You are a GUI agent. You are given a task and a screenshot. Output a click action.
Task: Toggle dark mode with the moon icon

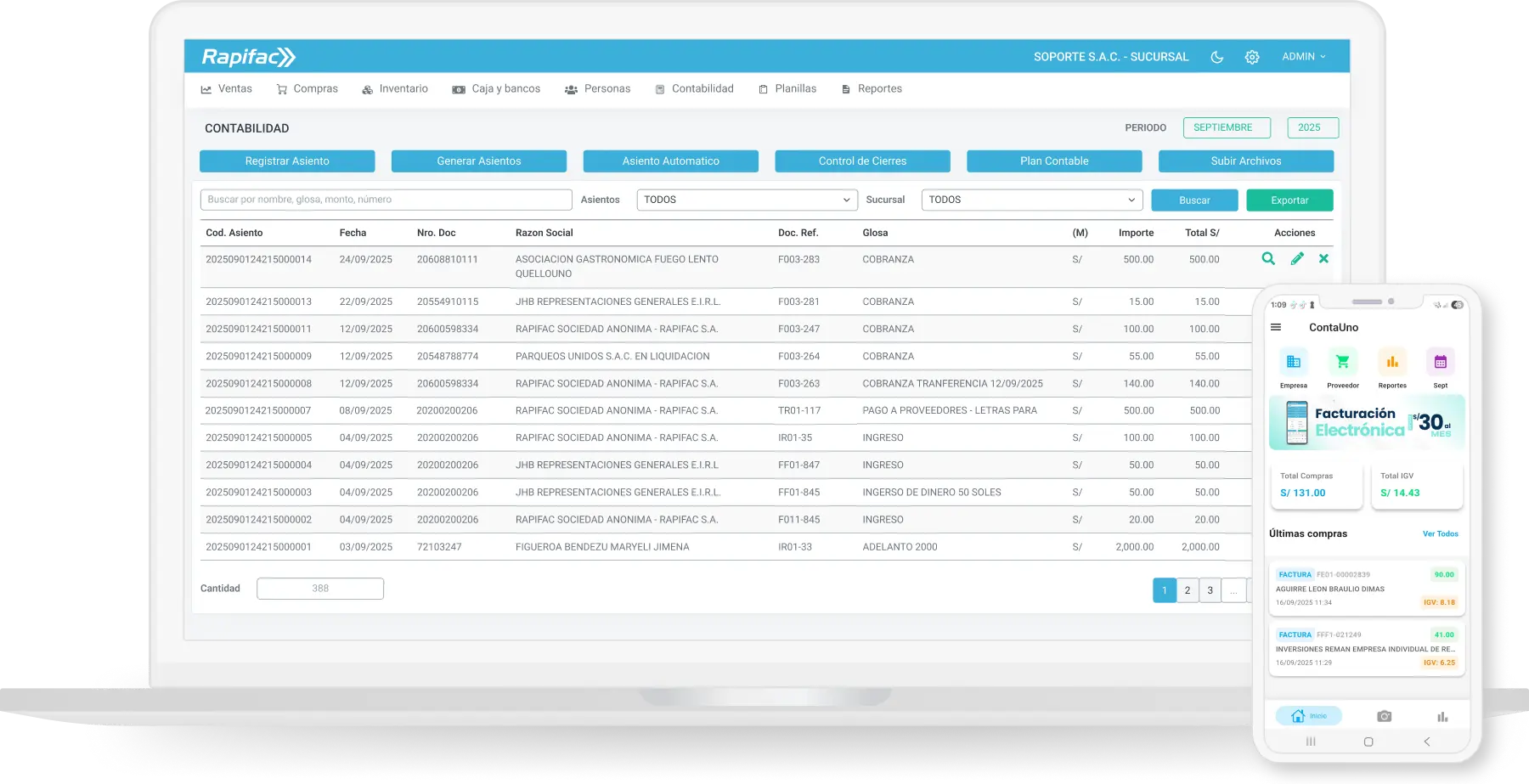click(1216, 56)
